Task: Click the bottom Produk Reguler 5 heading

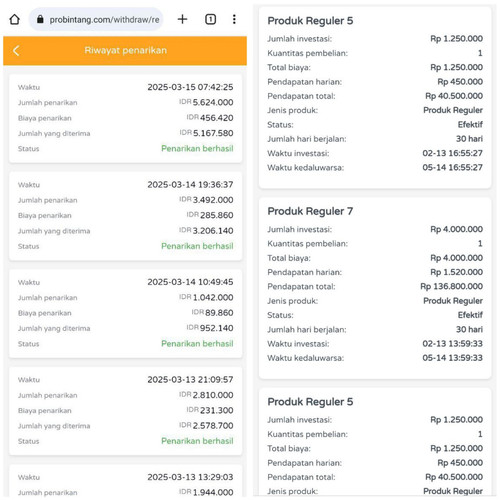Action: (x=310, y=402)
